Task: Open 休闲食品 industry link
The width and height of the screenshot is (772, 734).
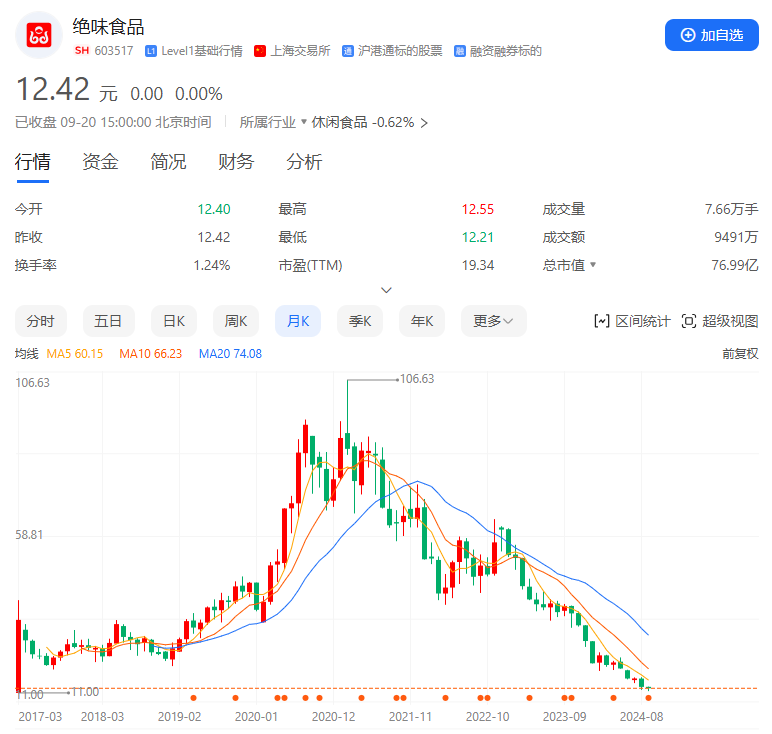Action: (340, 122)
